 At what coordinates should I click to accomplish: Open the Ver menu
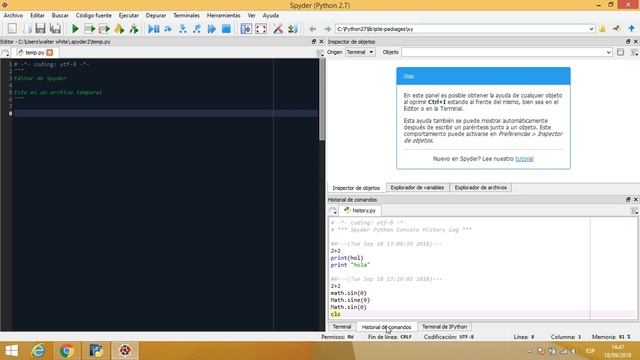[x=251, y=15]
